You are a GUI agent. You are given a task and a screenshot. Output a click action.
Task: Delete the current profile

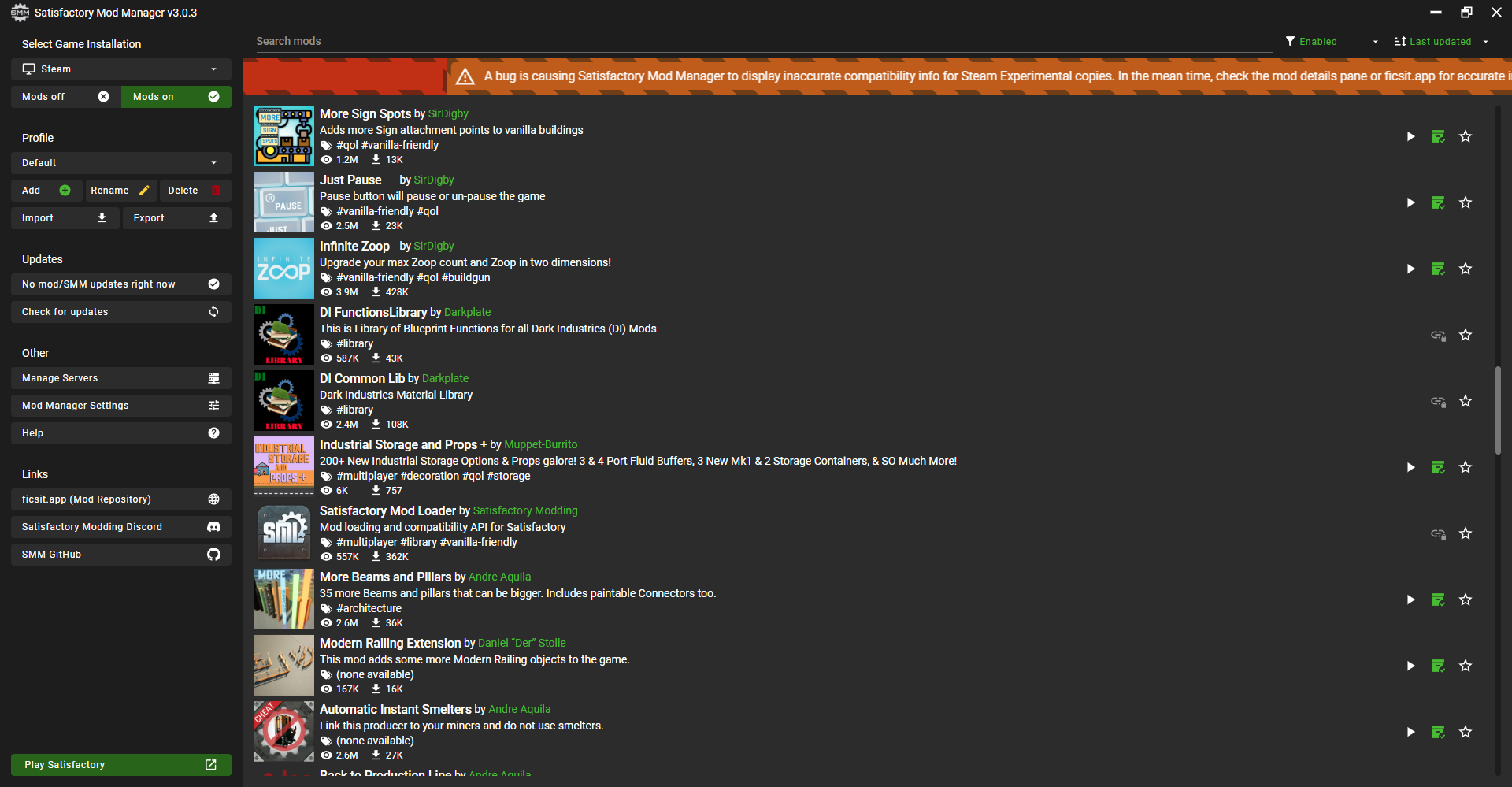(x=195, y=191)
